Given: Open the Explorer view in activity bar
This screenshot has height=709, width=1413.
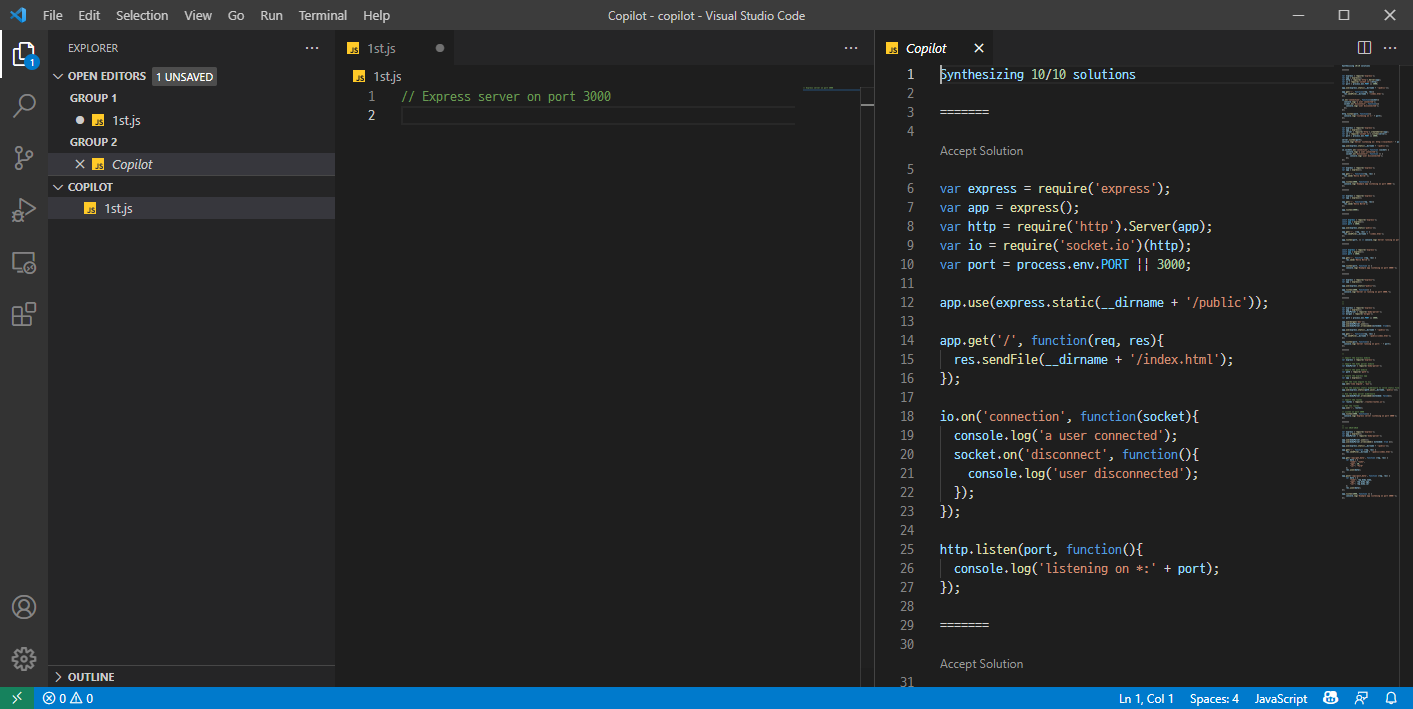Looking at the screenshot, I should 24,54.
